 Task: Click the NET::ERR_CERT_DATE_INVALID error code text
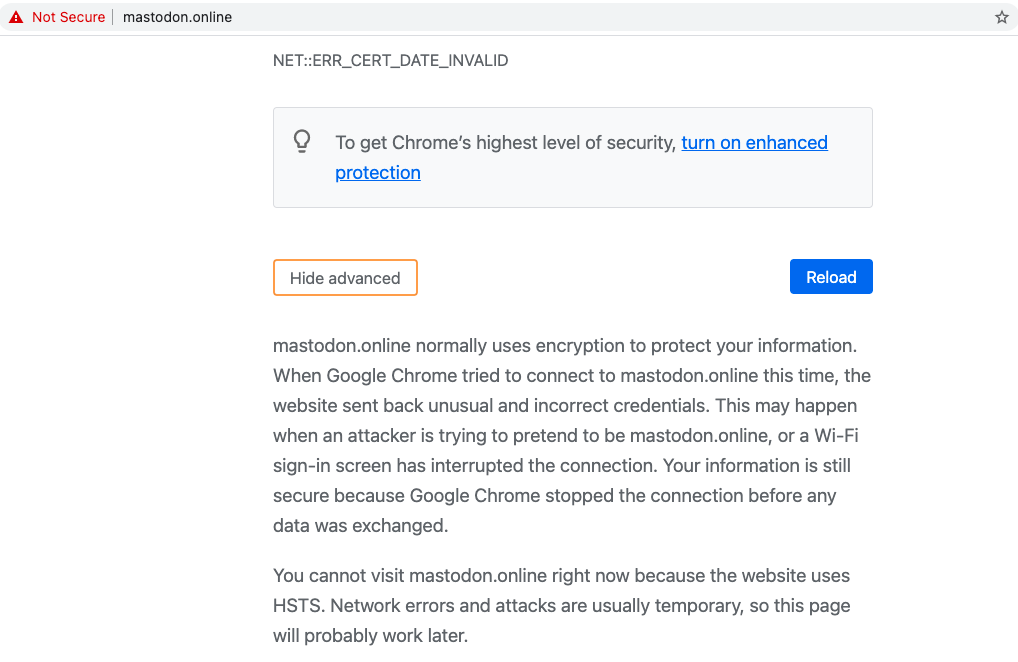390,61
